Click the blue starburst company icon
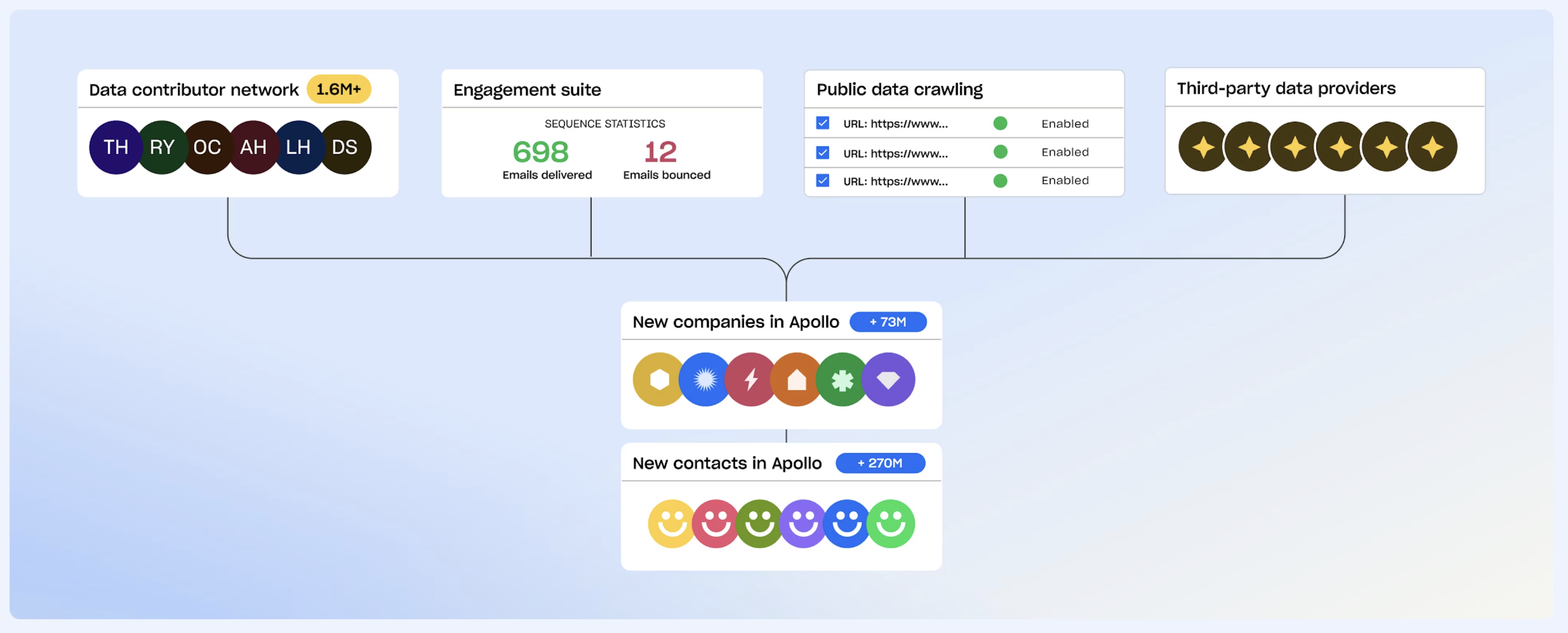Viewport: 1568px width, 633px height. (x=705, y=379)
